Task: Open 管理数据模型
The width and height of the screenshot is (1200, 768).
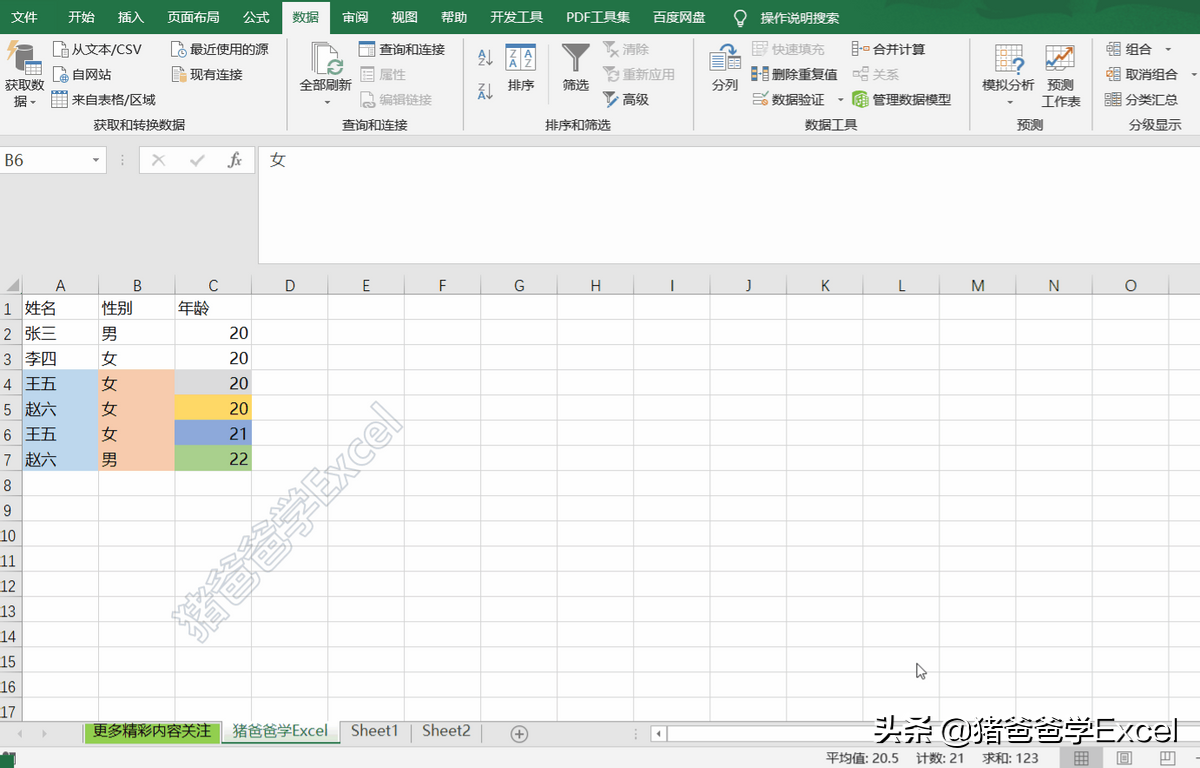Action: pos(901,99)
